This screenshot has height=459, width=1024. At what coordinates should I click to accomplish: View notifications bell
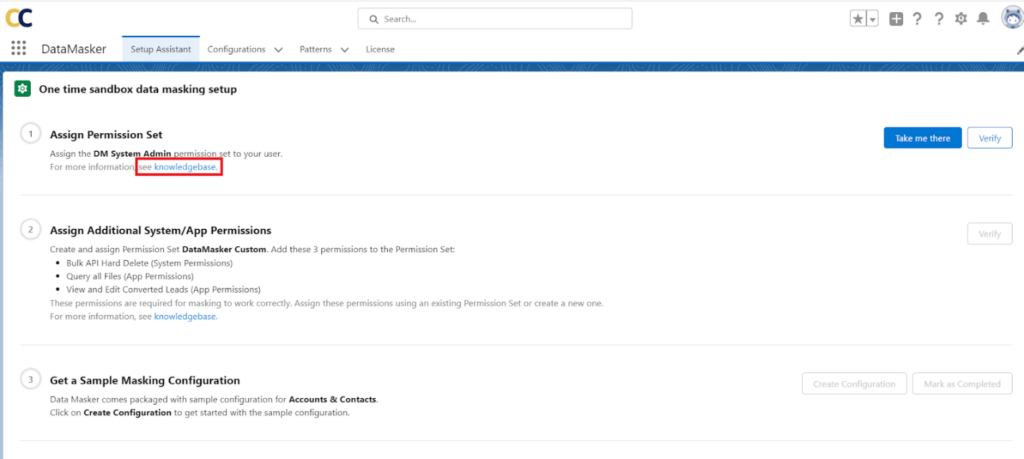point(983,19)
